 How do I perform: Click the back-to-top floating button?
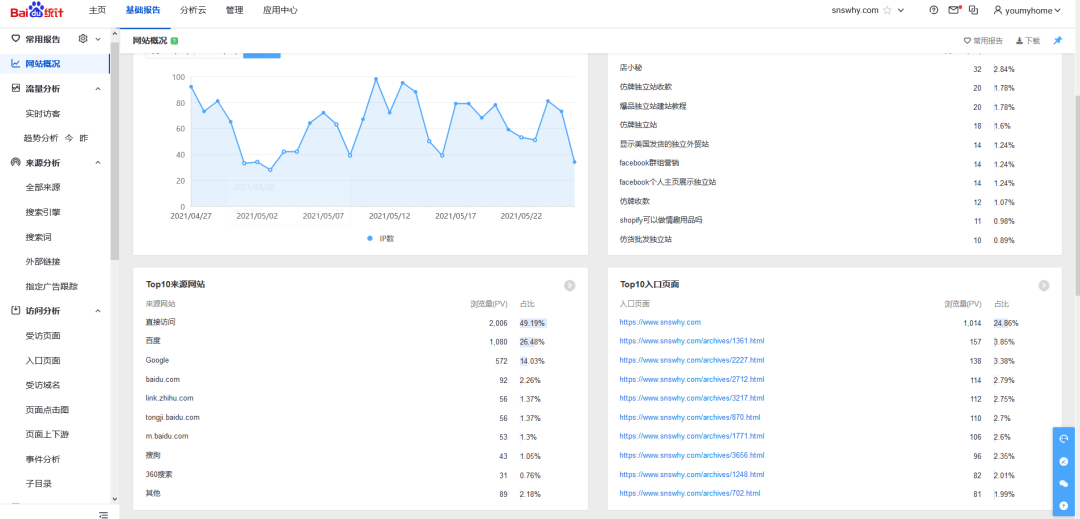click(1064, 506)
